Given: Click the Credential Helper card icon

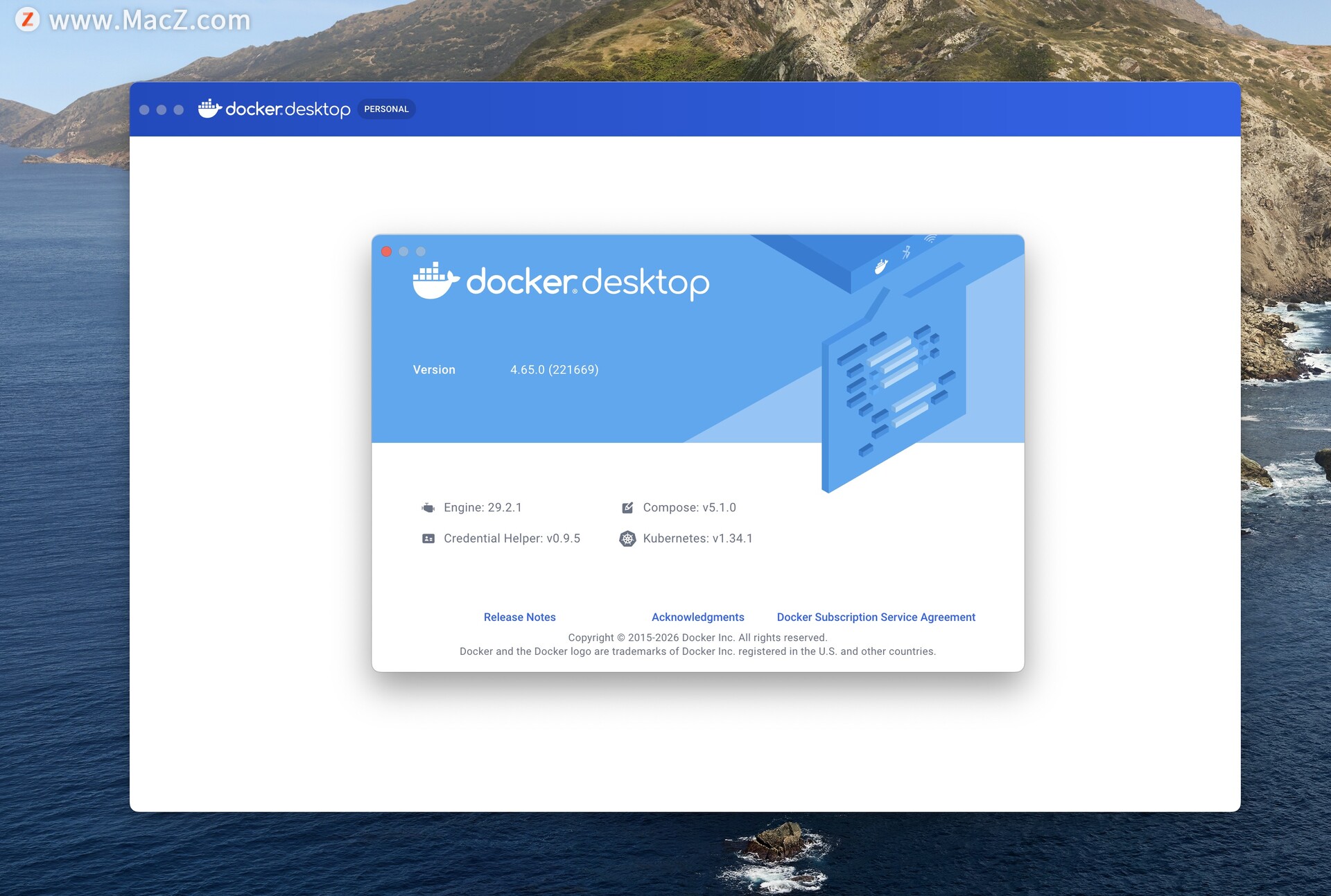Looking at the screenshot, I should click(428, 538).
